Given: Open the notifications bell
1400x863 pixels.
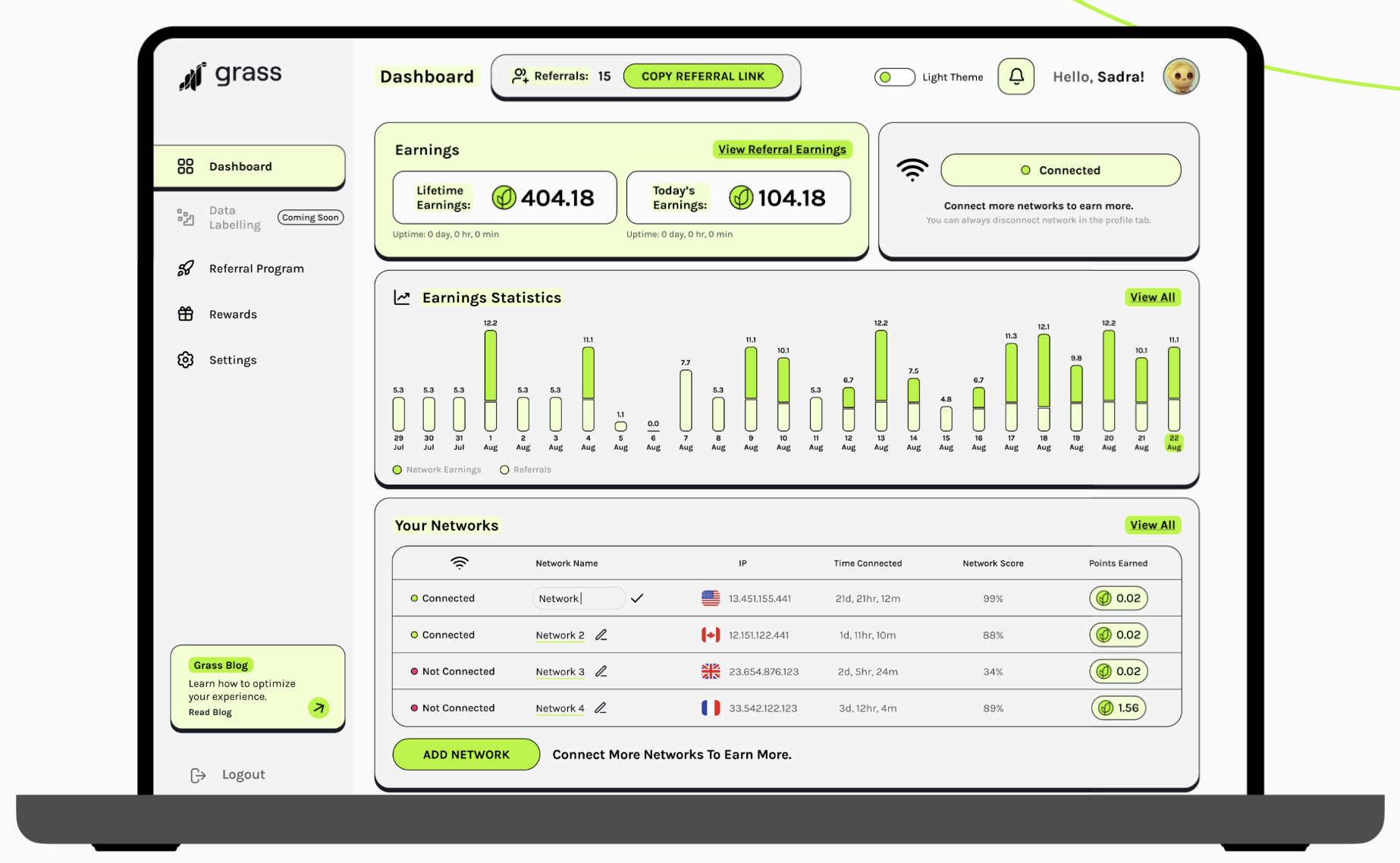Looking at the screenshot, I should click(1015, 77).
